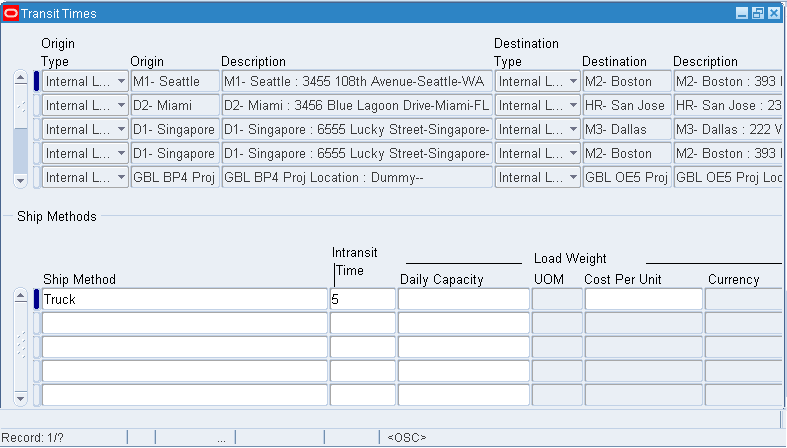Viewport: 787px width, 448px height.
Task: Click the last empty Ship Method field
Action: [185, 395]
